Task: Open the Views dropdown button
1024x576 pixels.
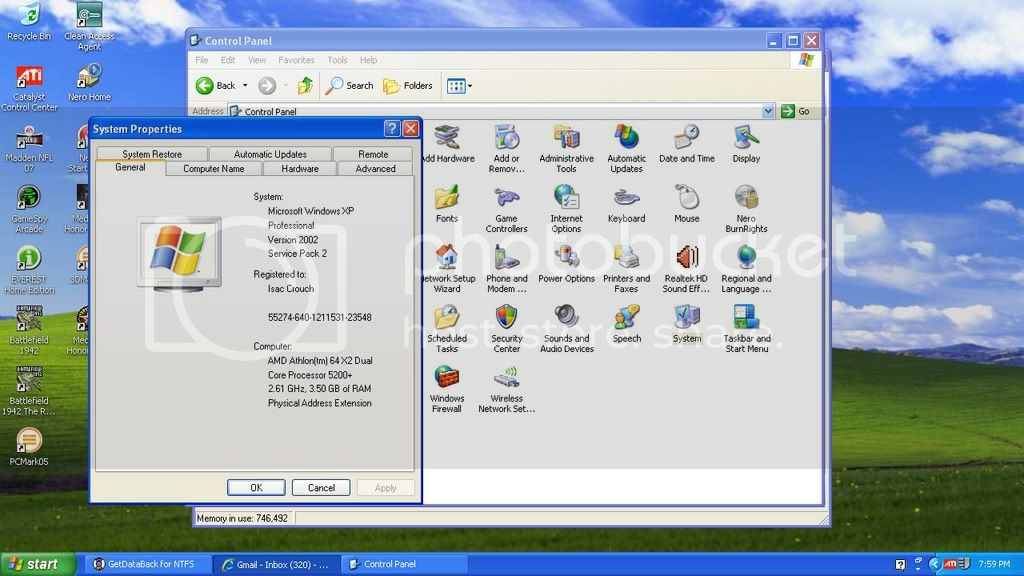Action: 459,86
